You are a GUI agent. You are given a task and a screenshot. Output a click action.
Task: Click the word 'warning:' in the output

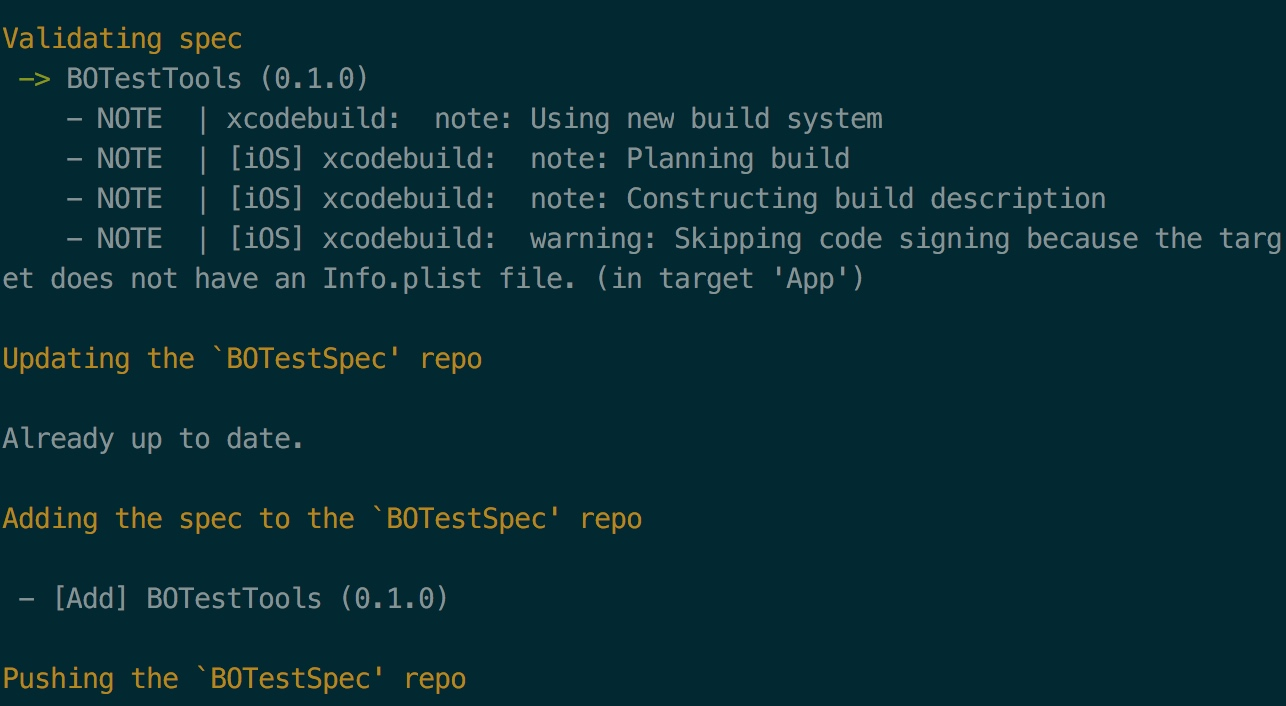click(594, 239)
